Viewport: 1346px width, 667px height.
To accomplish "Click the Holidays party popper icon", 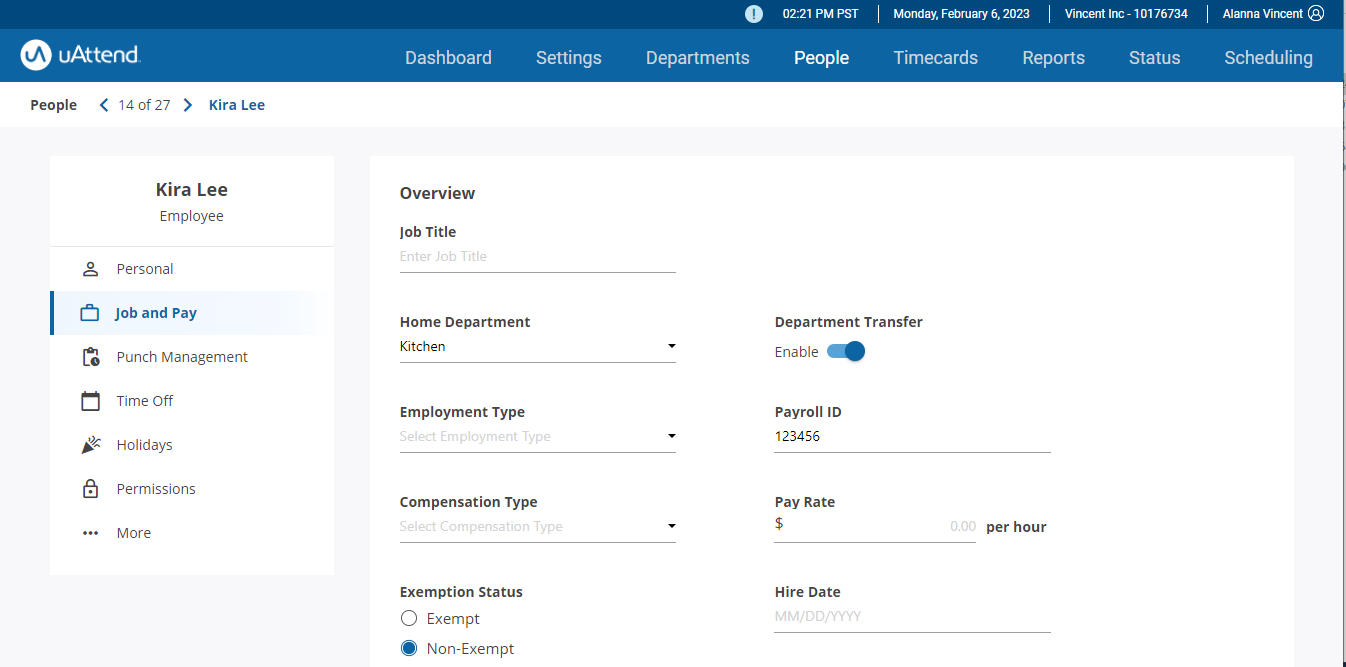I will [90, 445].
